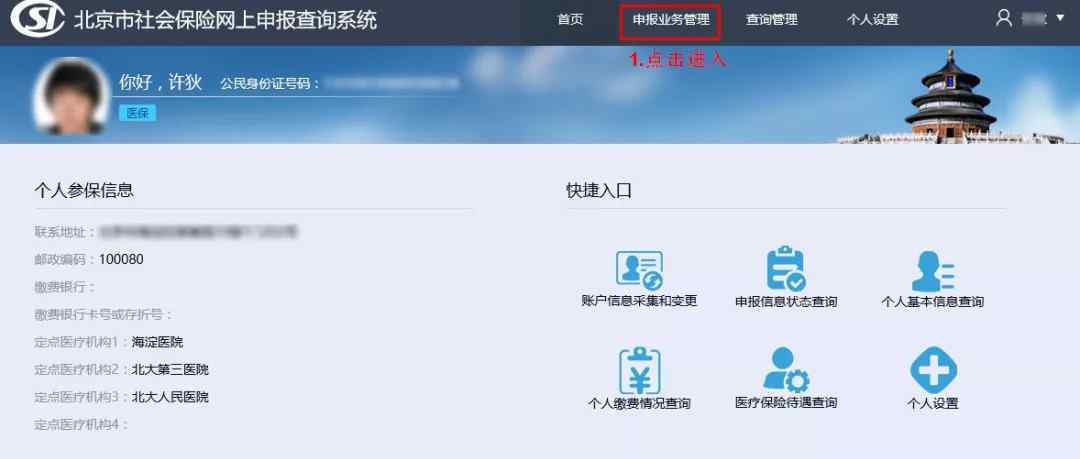Select 个人设置 in the top navigation bar
This screenshot has width=1080, height=459.
tap(872, 19)
